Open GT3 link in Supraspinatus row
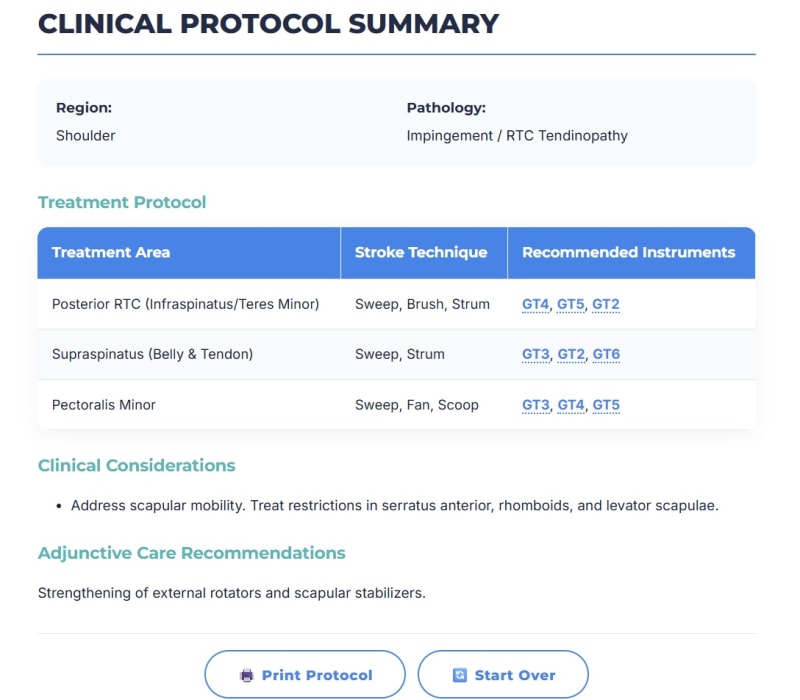The height and width of the screenshot is (700, 800). click(x=536, y=355)
